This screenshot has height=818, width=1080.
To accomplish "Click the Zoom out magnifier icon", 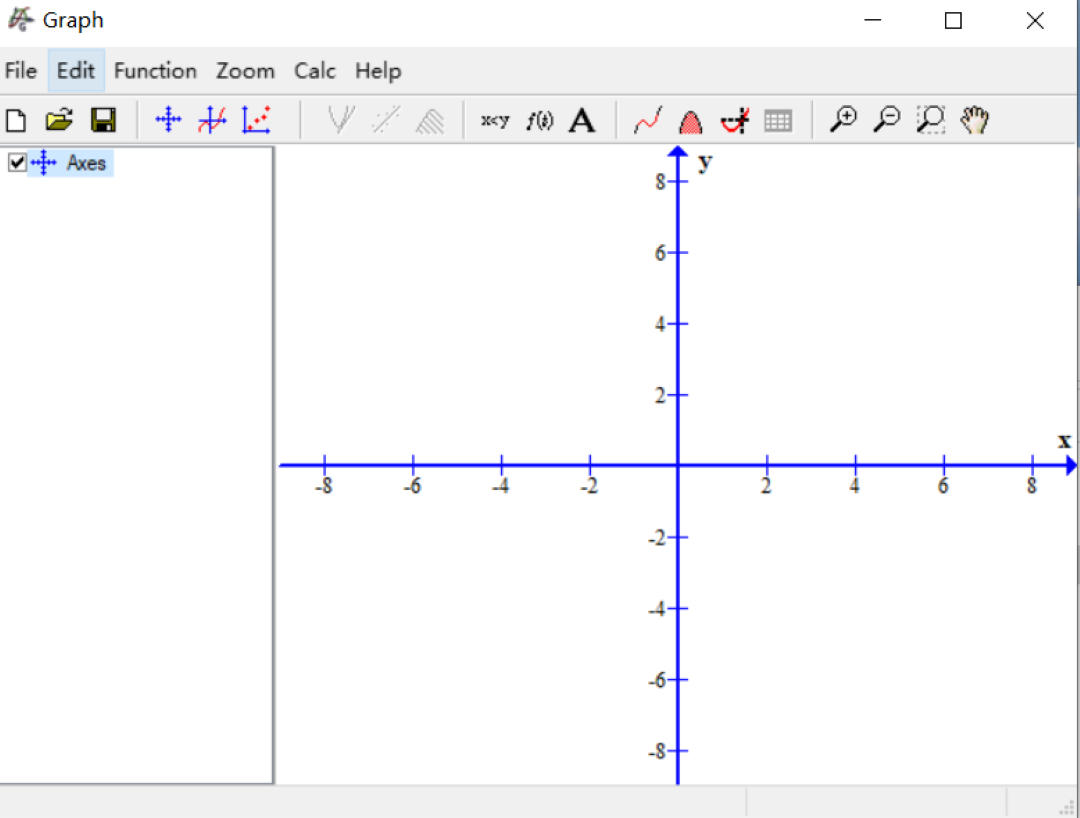I will click(x=886, y=121).
